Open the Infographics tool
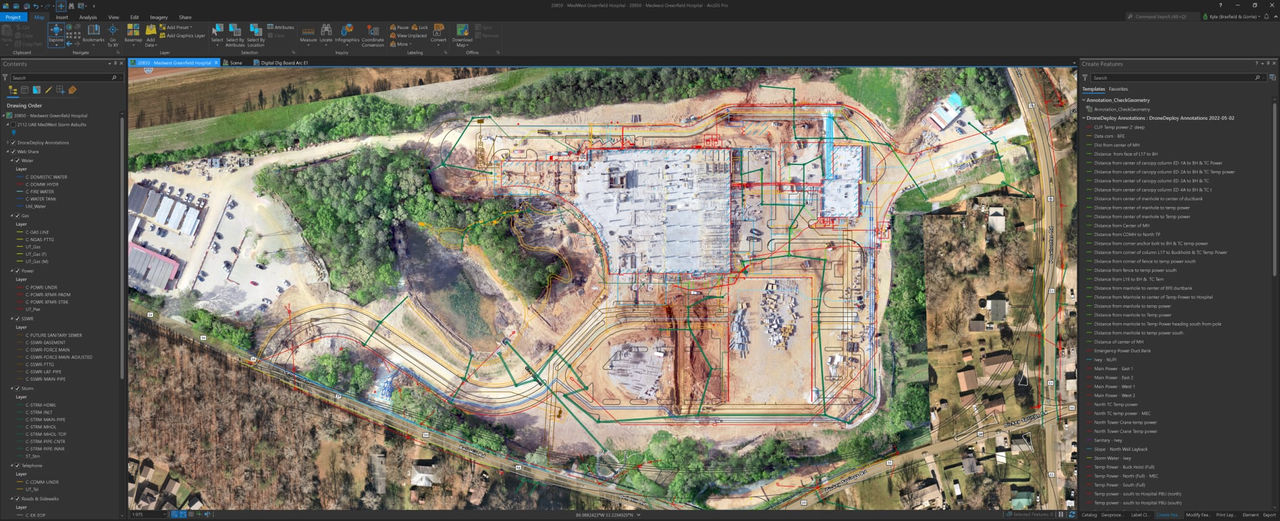Screen dimensions: 1280x521 pos(347,35)
